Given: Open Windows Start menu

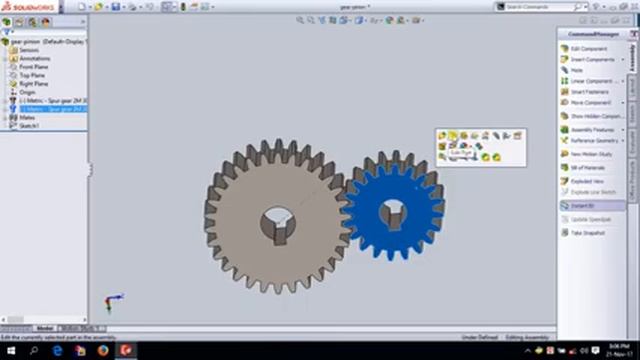Looking at the screenshot, I should 11,351.
